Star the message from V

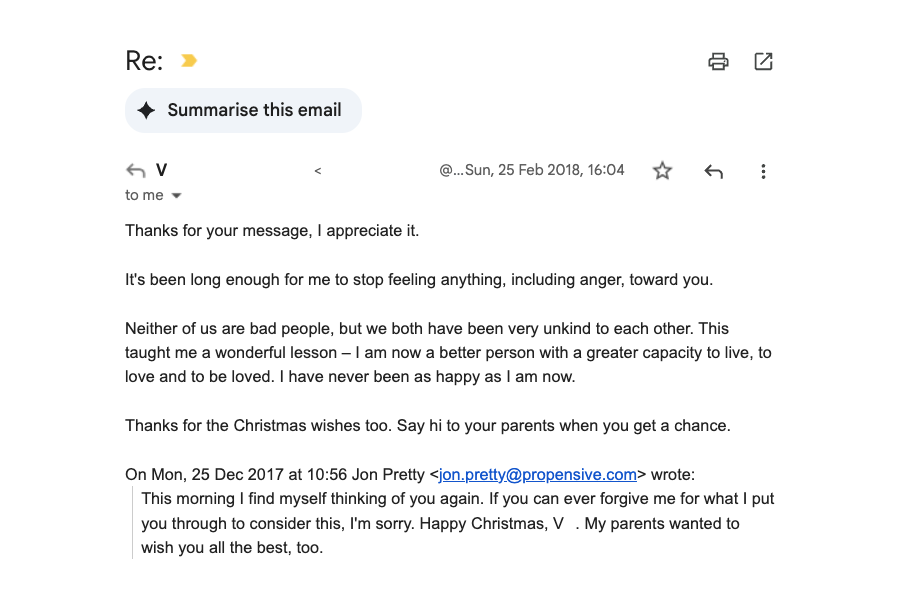click(662, 171)
